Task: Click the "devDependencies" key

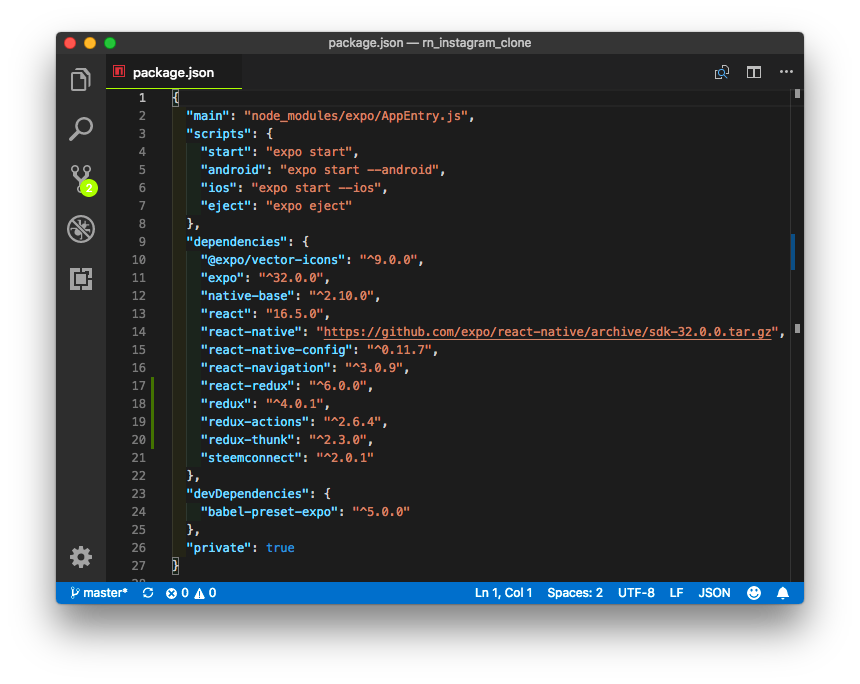Action: coord(247,494)
